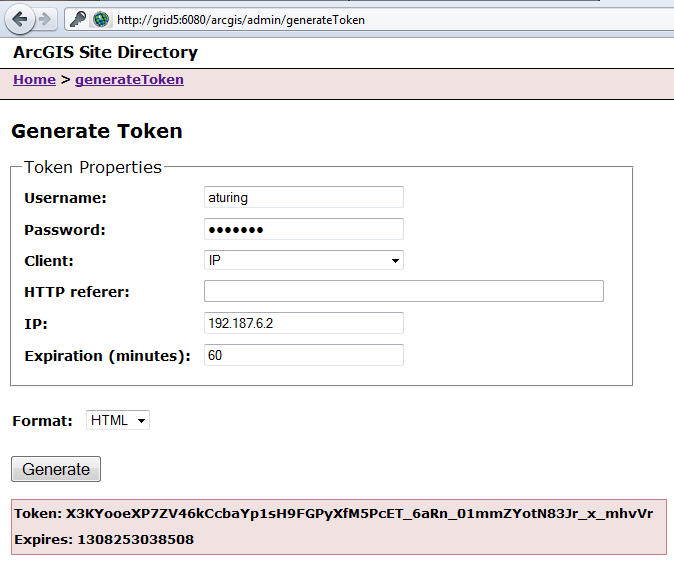Image resolution: width=674 pixels, height=574 pixels.
Task: Select the IP field with 192.187.6.2
Action: 303,323
